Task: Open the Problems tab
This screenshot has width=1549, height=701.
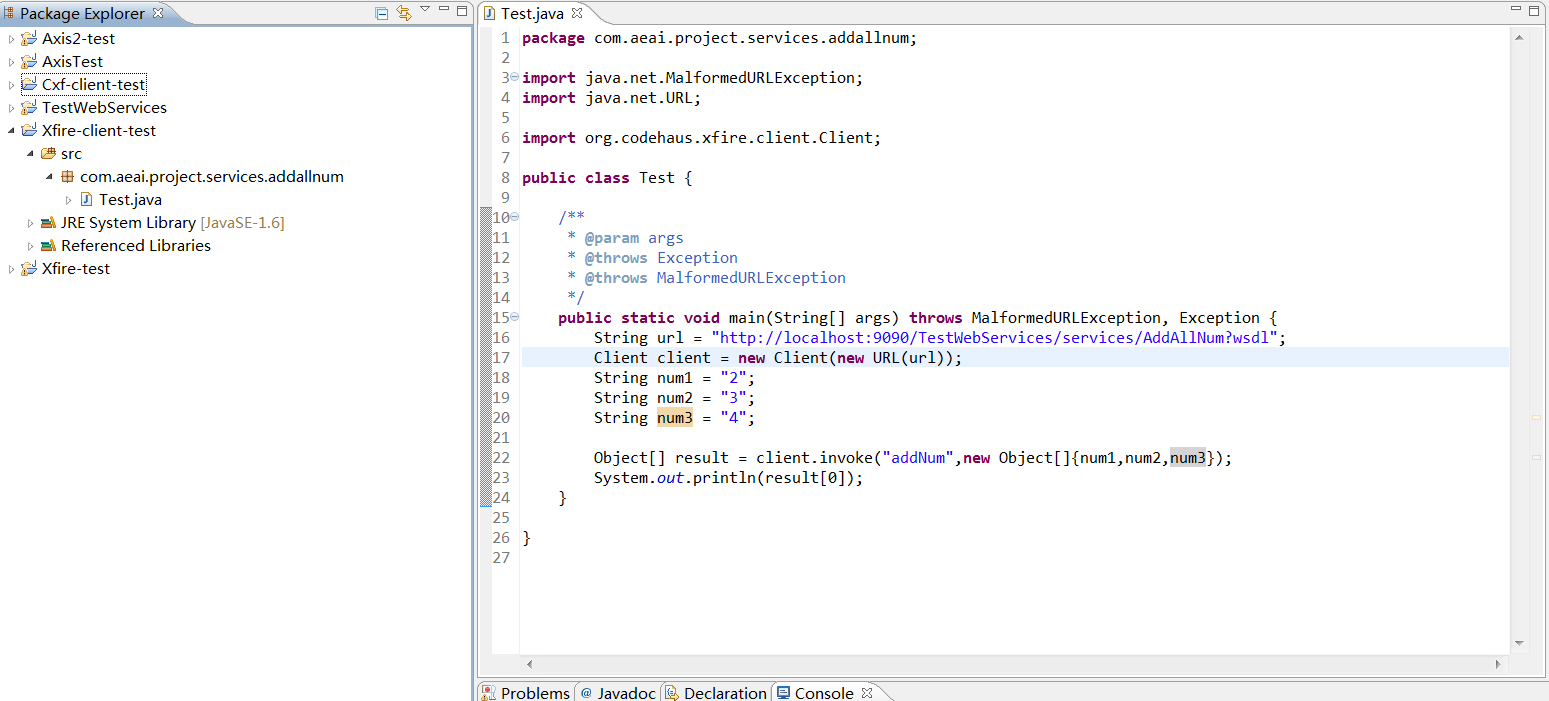Action: 525,692
